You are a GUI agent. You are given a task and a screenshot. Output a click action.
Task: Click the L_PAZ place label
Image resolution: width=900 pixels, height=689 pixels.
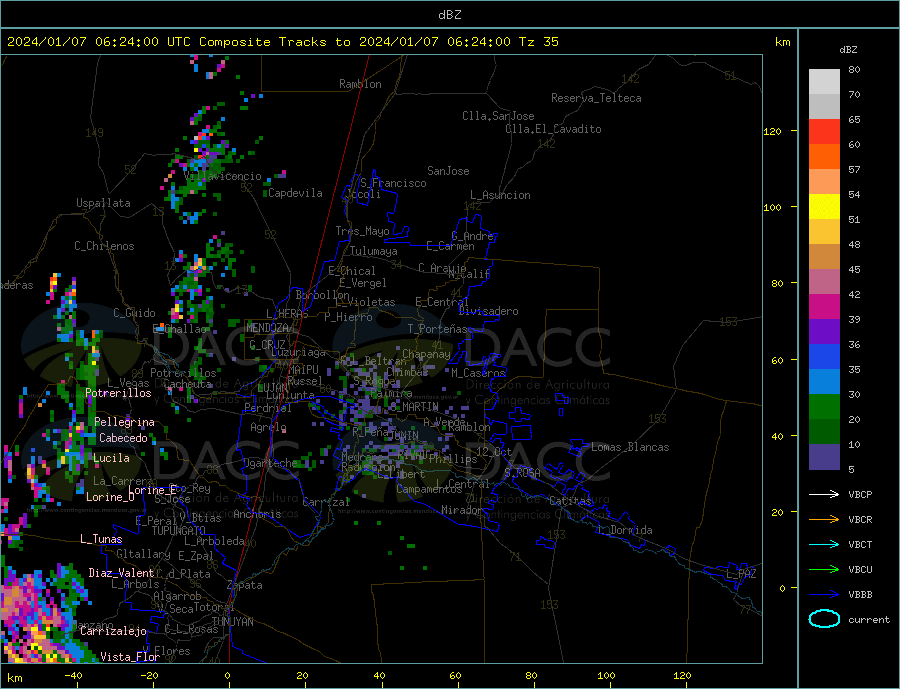point(741,574)
